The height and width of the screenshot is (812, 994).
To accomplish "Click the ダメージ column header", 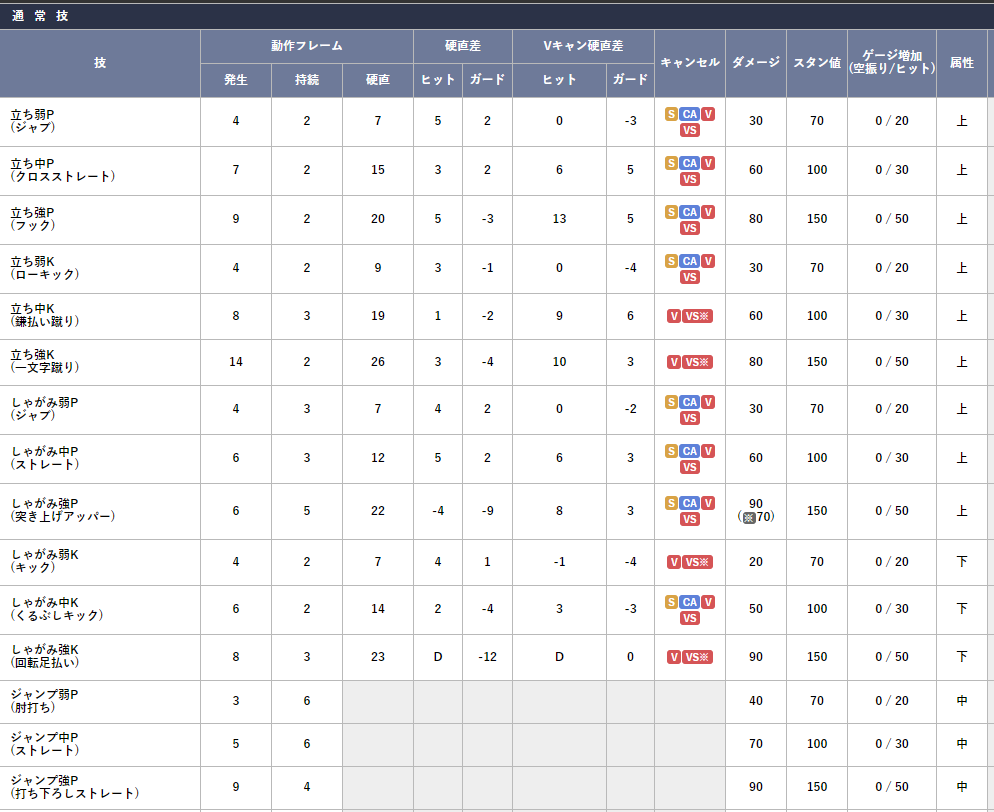I will point(756,62).
